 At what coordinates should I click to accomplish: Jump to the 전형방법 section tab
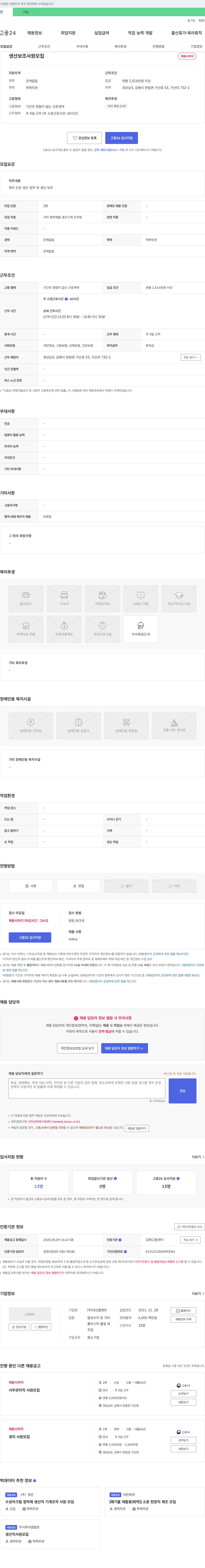[158, 46]
